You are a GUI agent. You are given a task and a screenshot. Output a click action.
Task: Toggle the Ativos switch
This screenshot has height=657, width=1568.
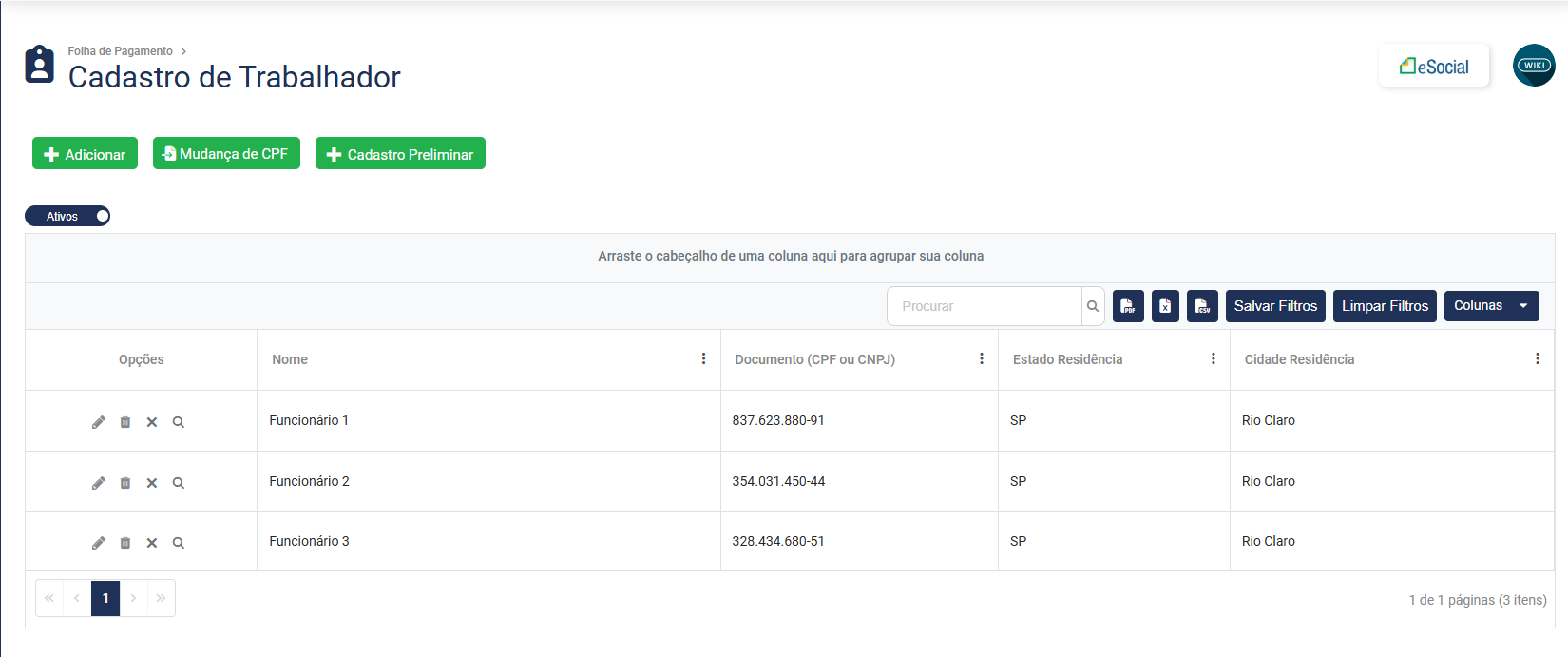coord(67,217)
